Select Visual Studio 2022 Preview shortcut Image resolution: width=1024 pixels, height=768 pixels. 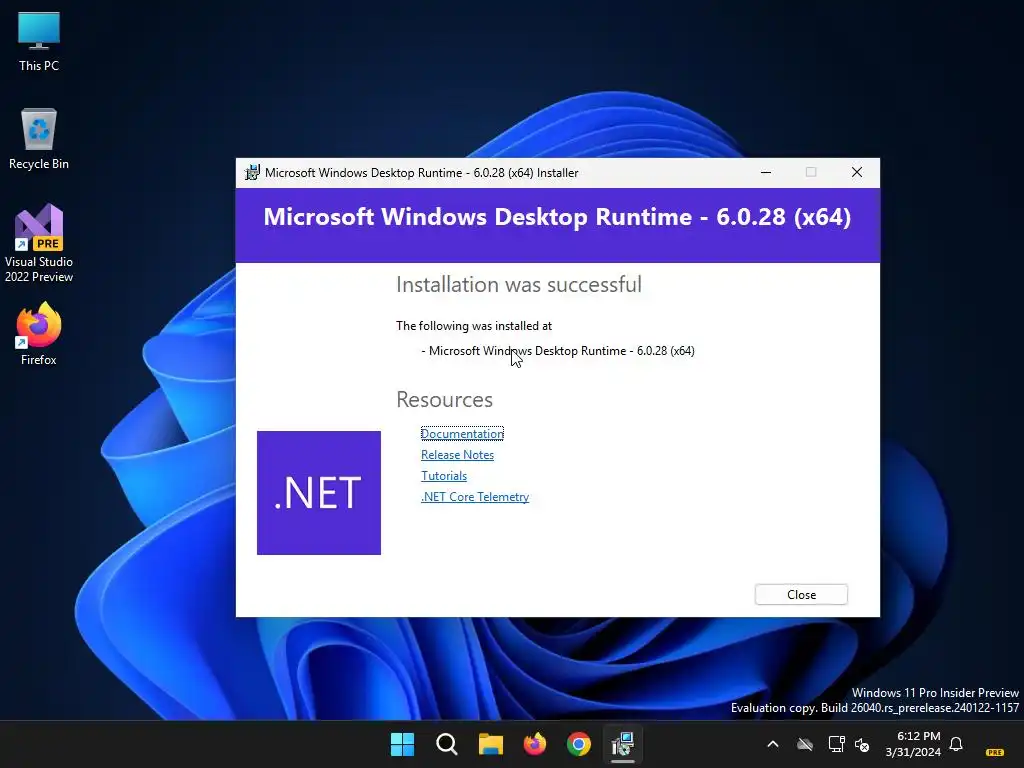click(x=39, y=243)
